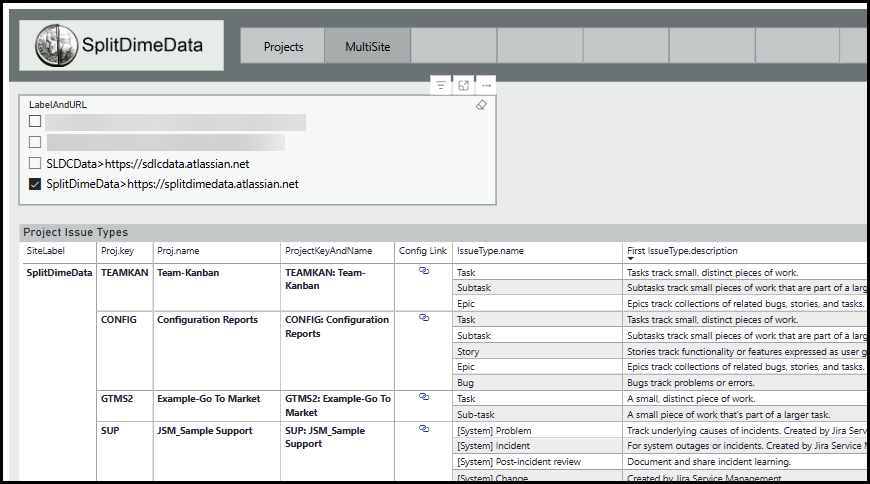Select the SUP project key cell

[110, 431]
